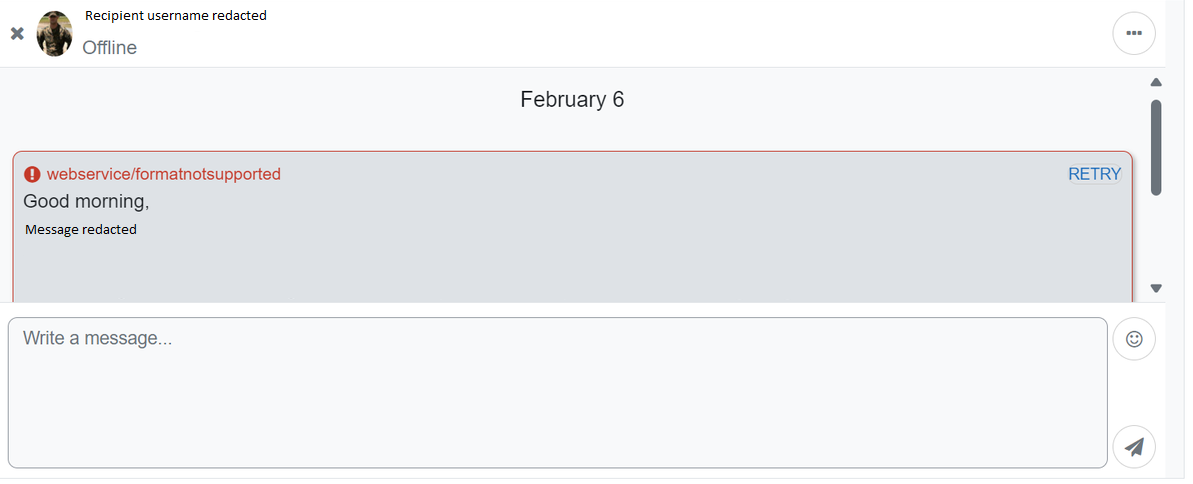This screenshot has height=484, width=1193.
Task: Click the empty area of the failed message bubble
Action: coord(572,270)
